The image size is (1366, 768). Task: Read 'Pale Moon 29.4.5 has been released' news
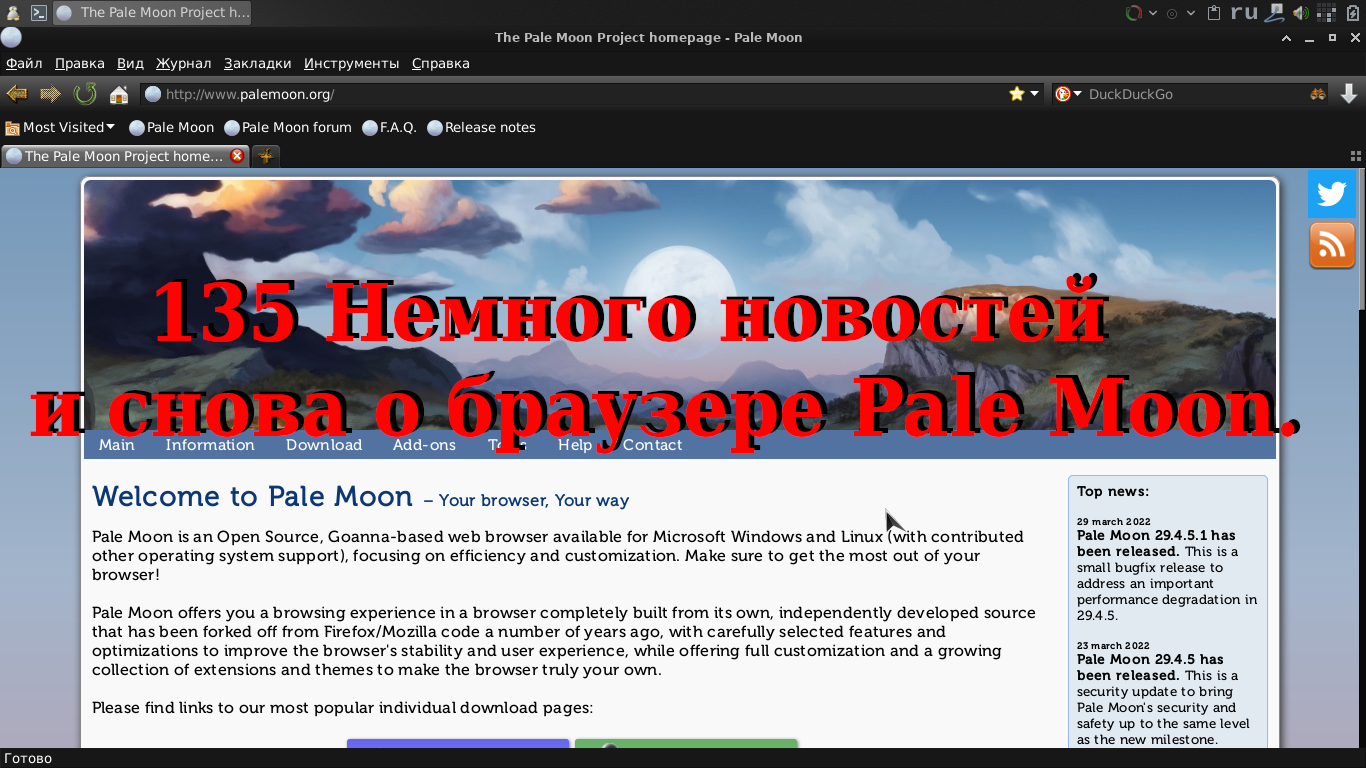[1150, 667]
